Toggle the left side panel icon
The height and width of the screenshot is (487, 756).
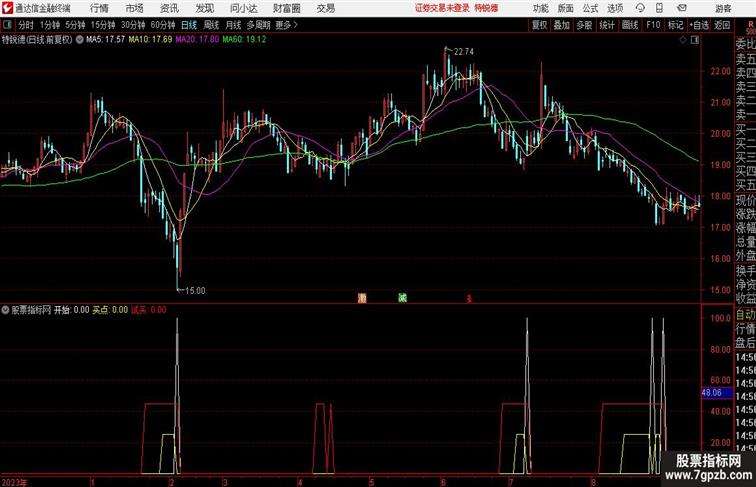coord(7,25)
